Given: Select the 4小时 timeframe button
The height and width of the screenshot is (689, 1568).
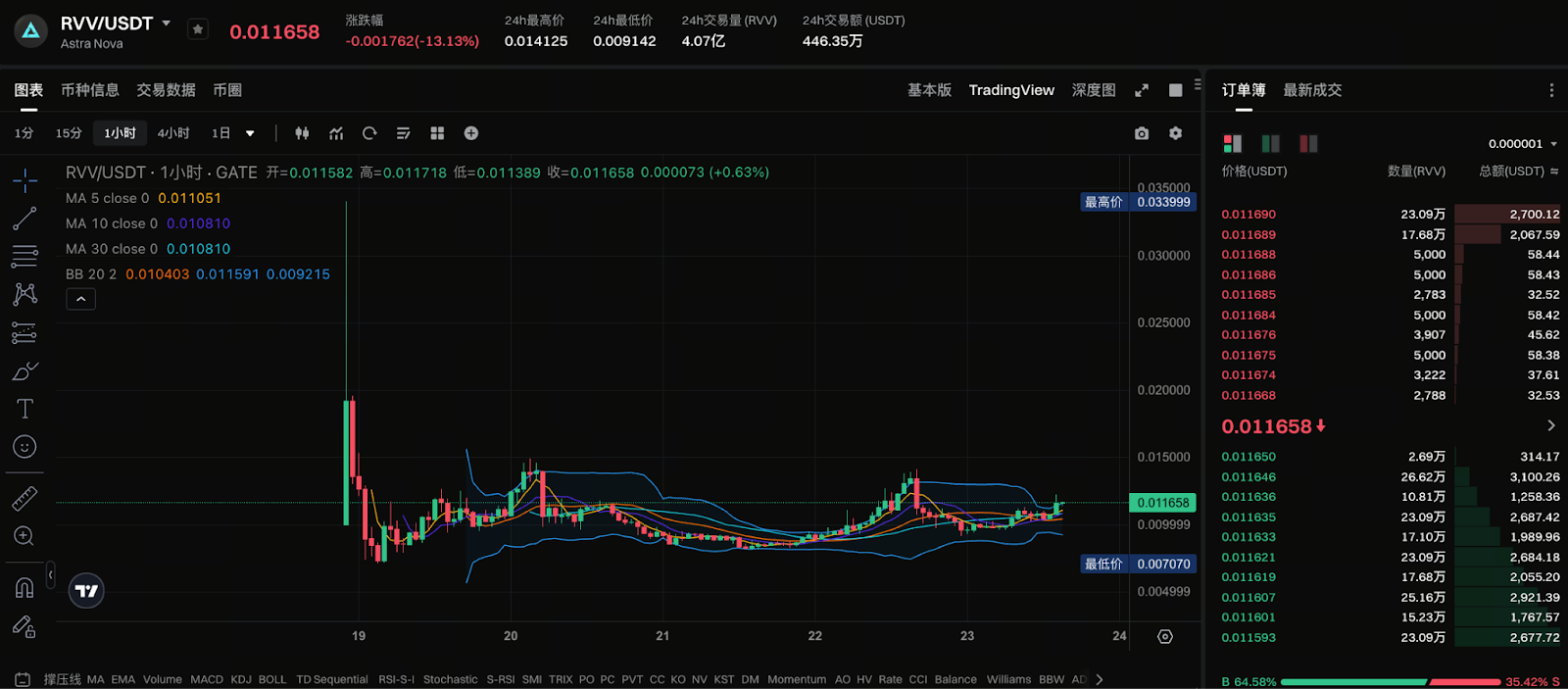Looking at the screenshot, I should (173, 133).
